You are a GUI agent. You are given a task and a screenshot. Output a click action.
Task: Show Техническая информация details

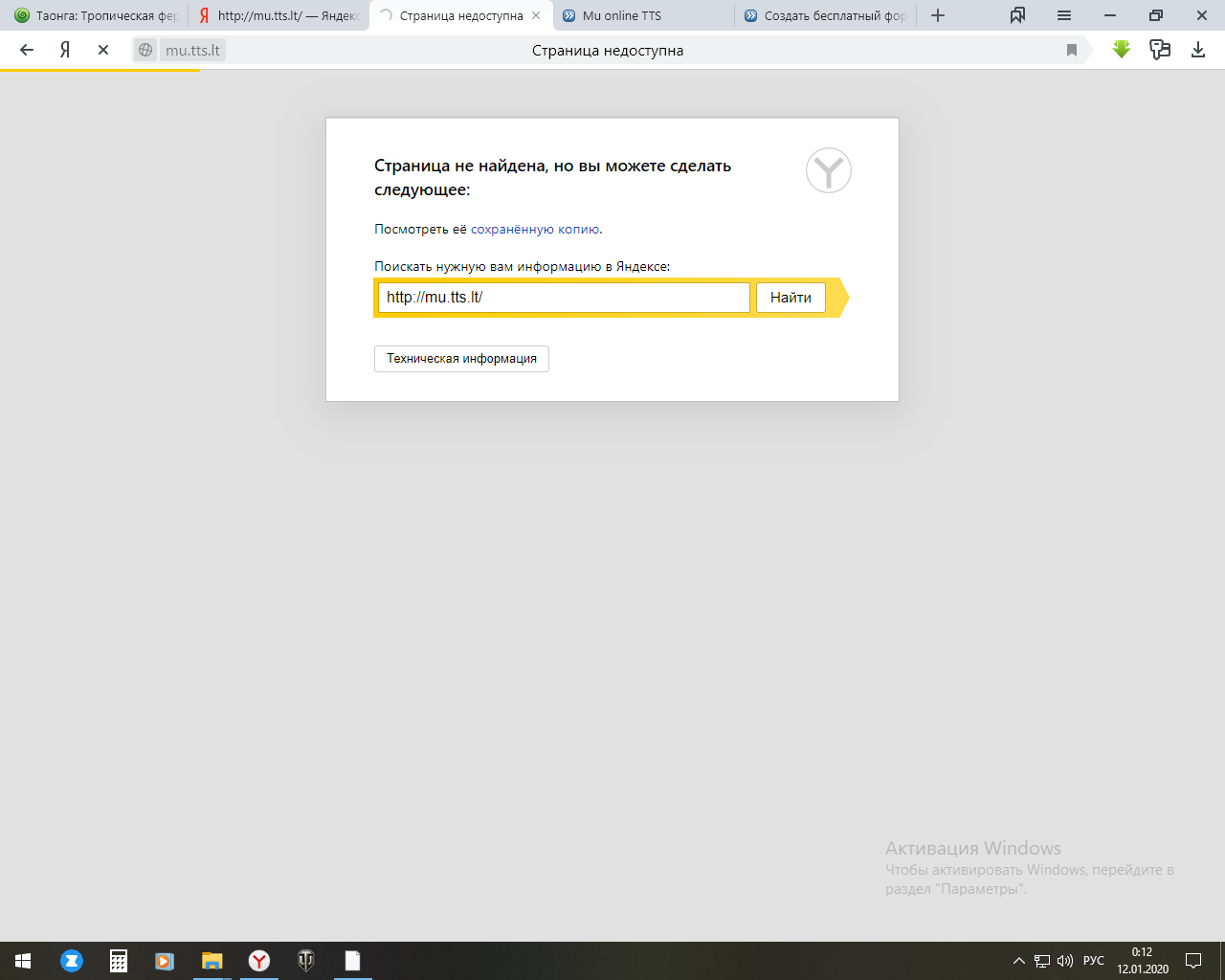coord(461,359)
